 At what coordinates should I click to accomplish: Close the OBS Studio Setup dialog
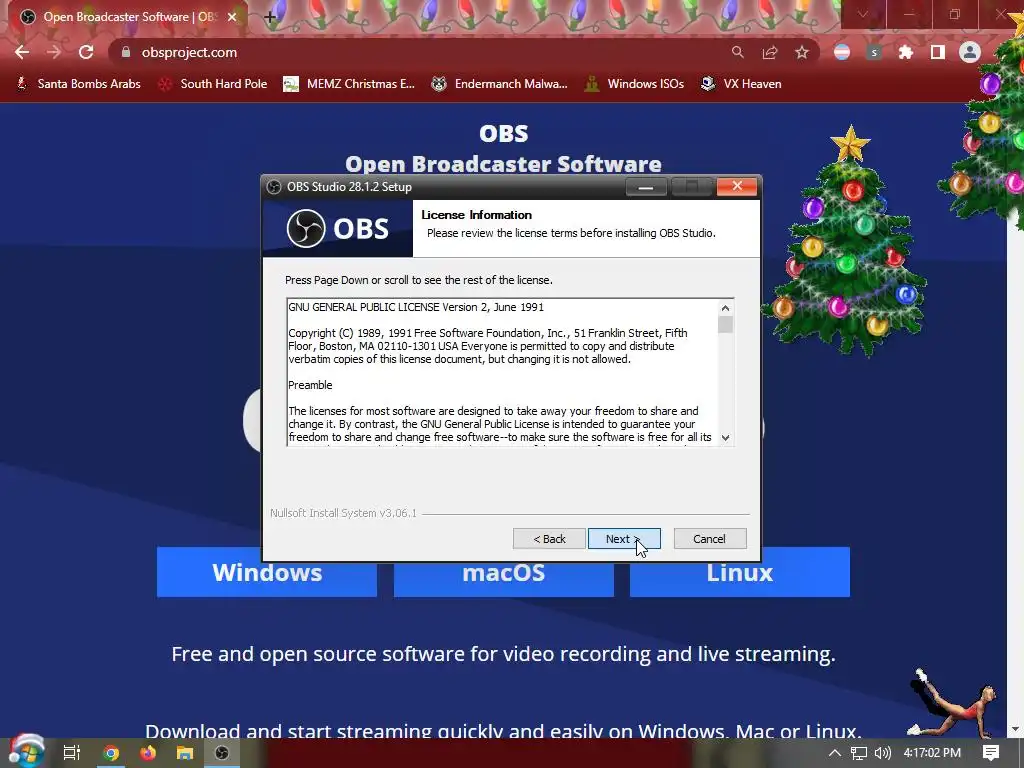click(x=737, y=187)
